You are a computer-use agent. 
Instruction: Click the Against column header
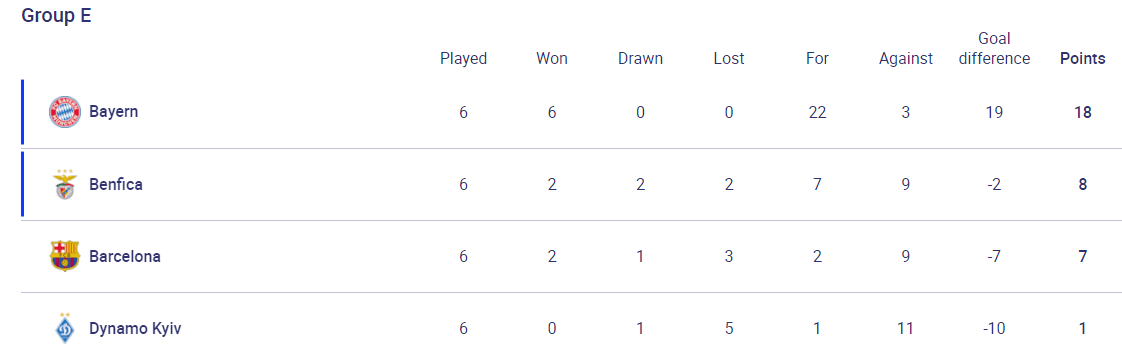click(x=906, y=59)
